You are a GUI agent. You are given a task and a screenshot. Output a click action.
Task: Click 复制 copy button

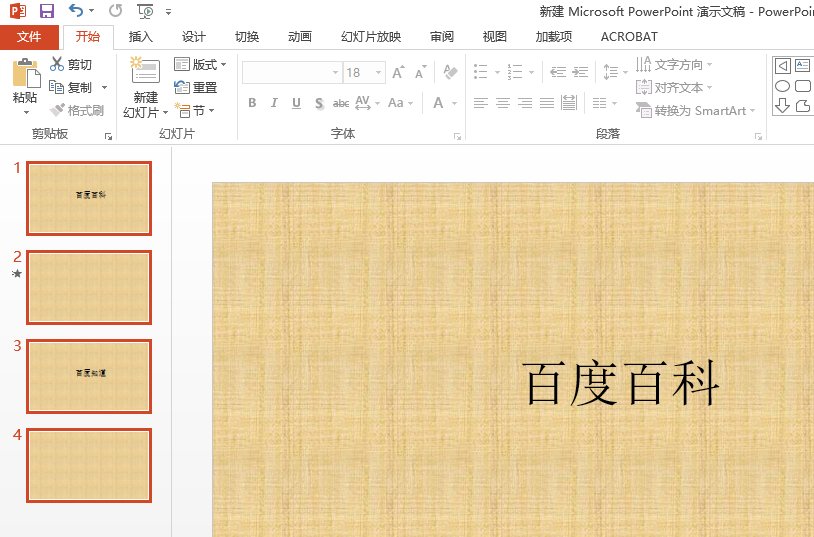[x=70, y=87]
